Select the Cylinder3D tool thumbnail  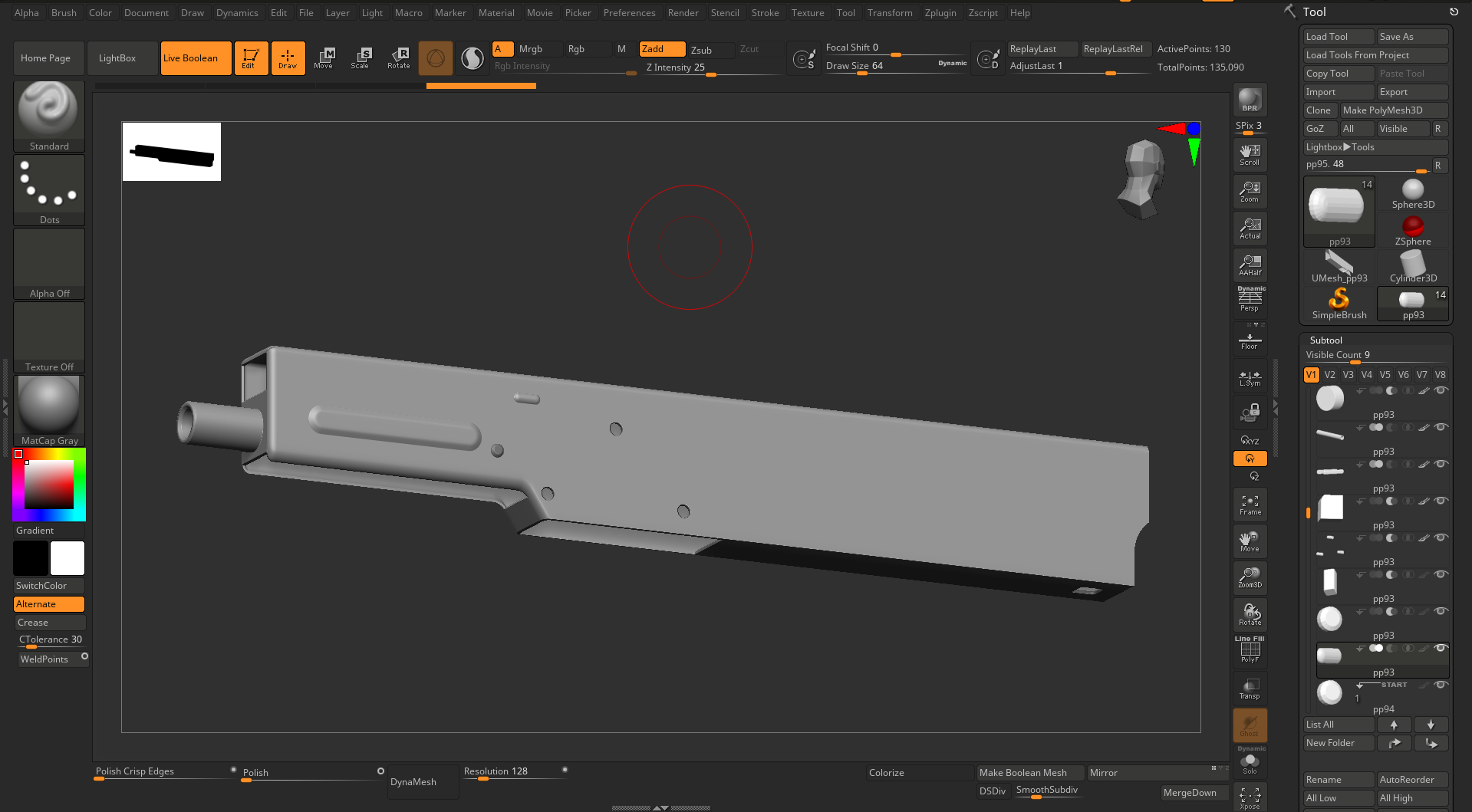pos(1413,266)
